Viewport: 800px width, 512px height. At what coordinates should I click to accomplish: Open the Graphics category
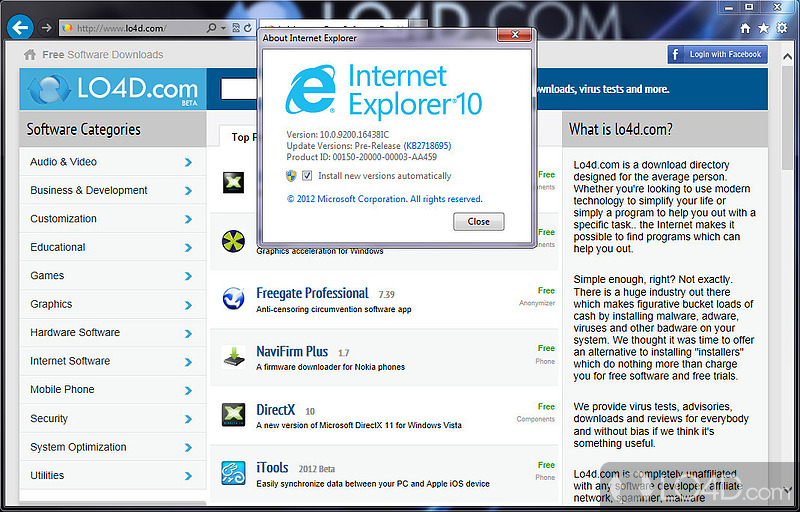coord(51,304)
